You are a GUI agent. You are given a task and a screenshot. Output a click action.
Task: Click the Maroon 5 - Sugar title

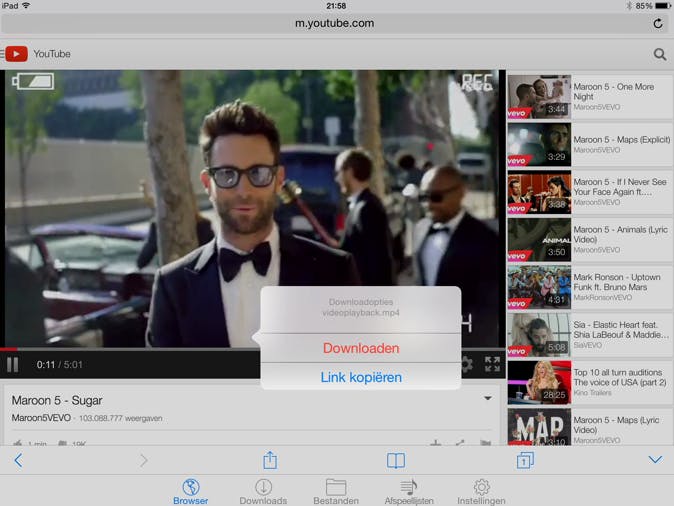[x=57, y=401]
